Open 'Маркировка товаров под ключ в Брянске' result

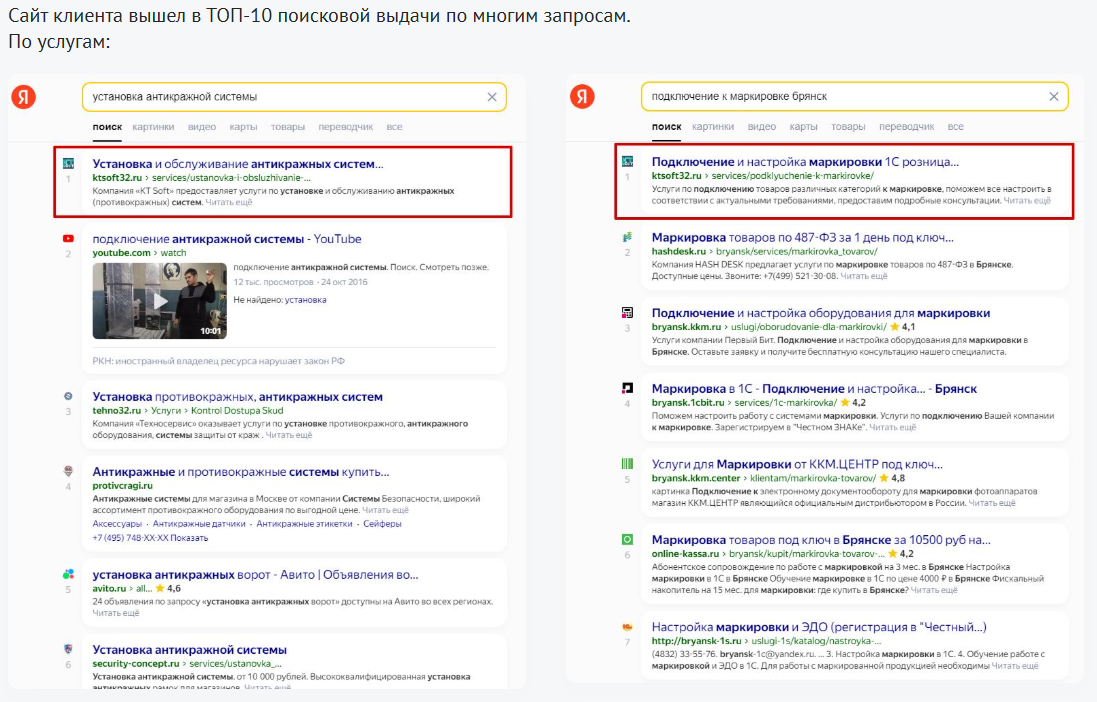click(x=821, y=540)
